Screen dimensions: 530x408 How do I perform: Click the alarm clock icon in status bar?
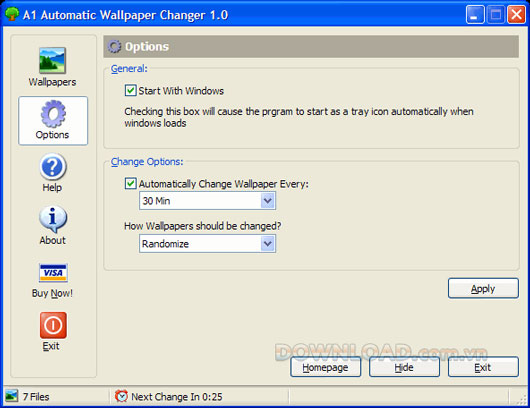[121, 396]
